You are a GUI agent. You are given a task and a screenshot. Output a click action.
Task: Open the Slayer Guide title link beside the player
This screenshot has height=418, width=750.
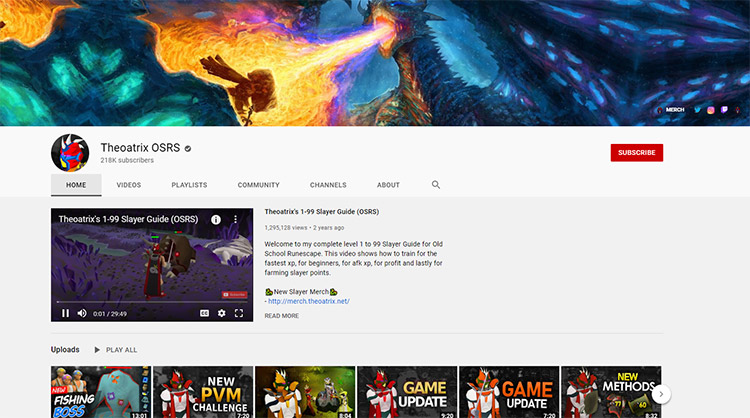coord(321,211)
